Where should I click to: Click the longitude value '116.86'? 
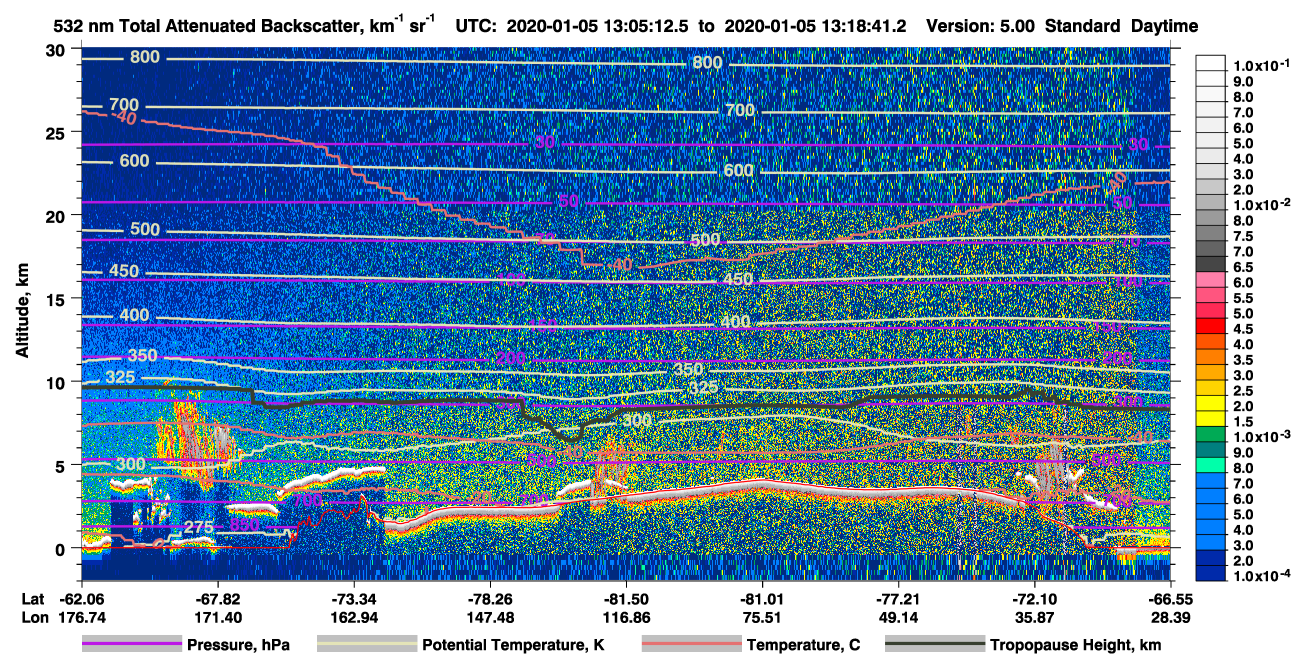pyautogui.click(x=626, y=617)
